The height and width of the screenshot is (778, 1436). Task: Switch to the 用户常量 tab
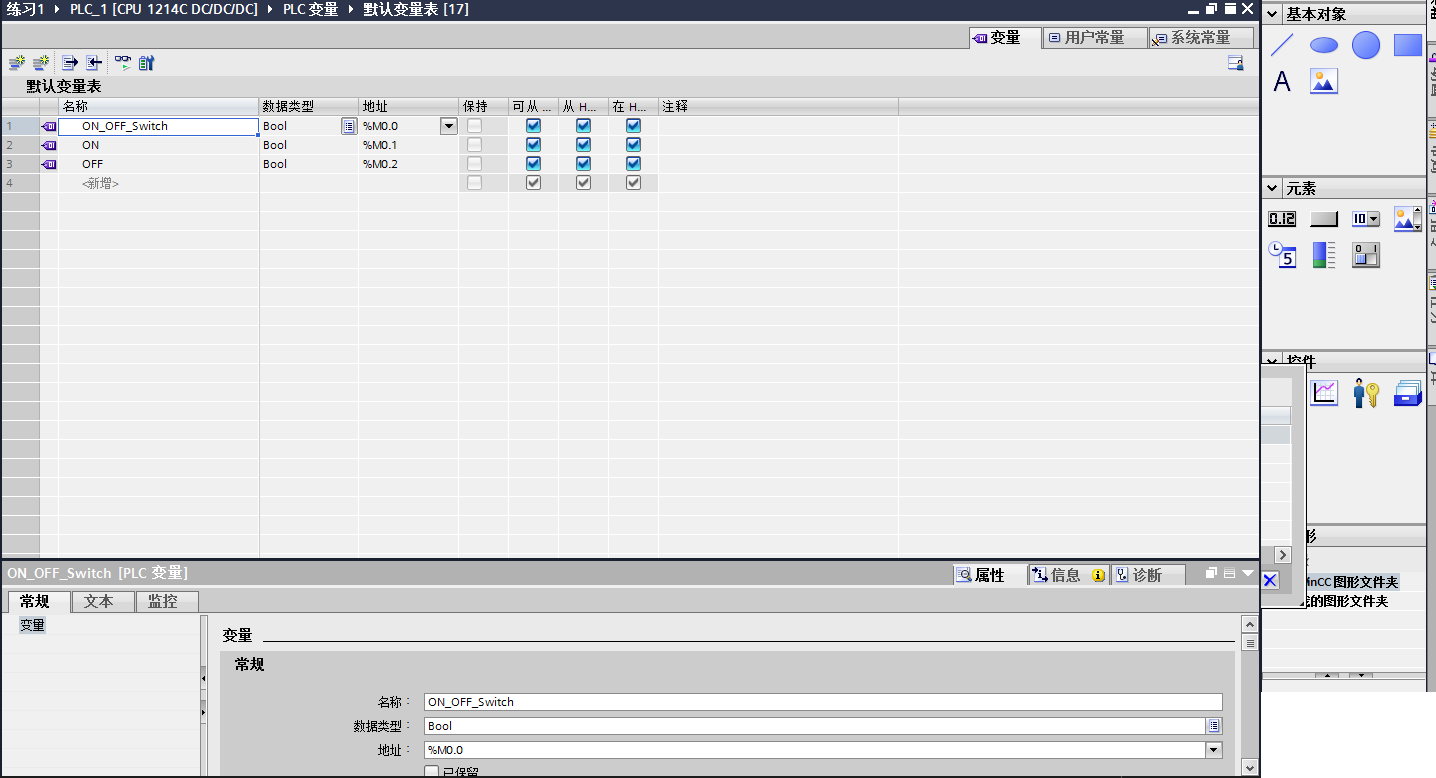point(1094,38)
